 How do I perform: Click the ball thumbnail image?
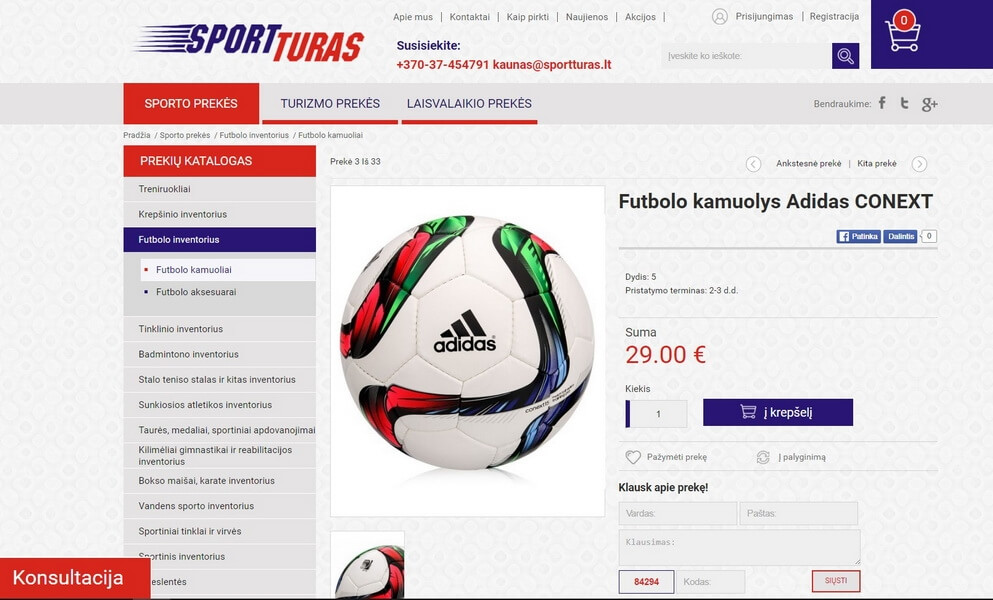click(367, 565)
